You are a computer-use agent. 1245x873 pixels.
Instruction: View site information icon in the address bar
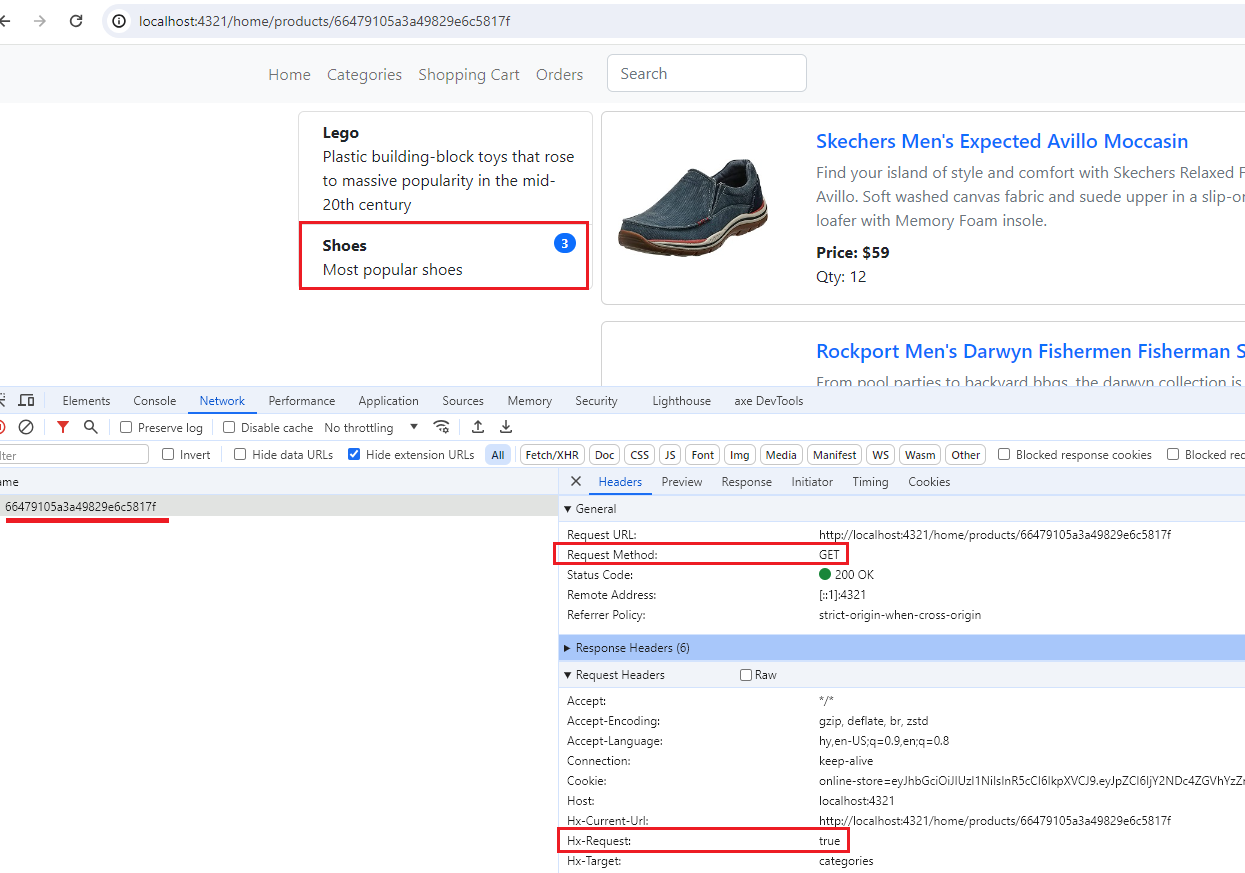[119, 21]
